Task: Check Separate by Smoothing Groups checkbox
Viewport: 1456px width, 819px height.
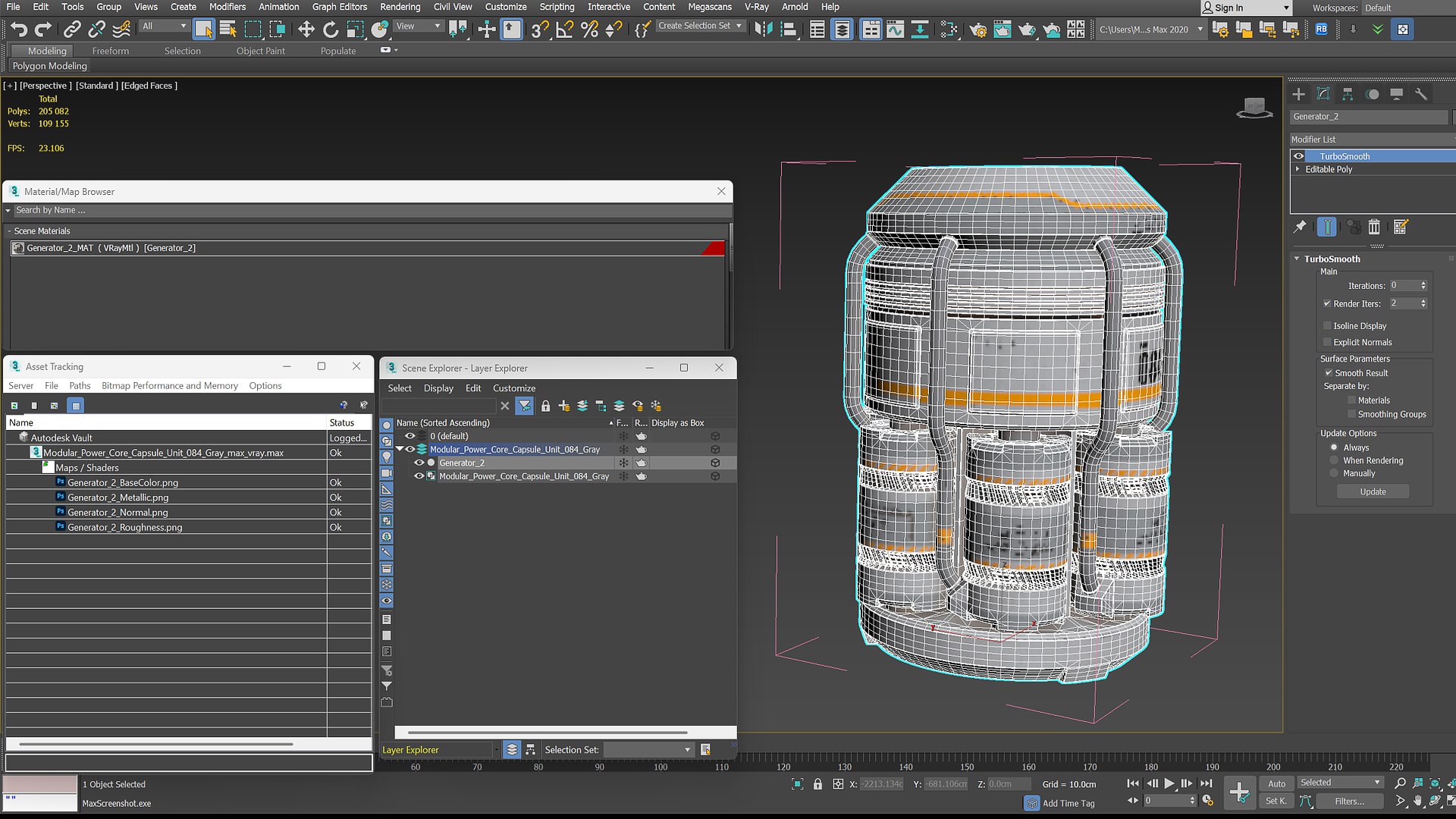Action: (x=1351, y=414)
